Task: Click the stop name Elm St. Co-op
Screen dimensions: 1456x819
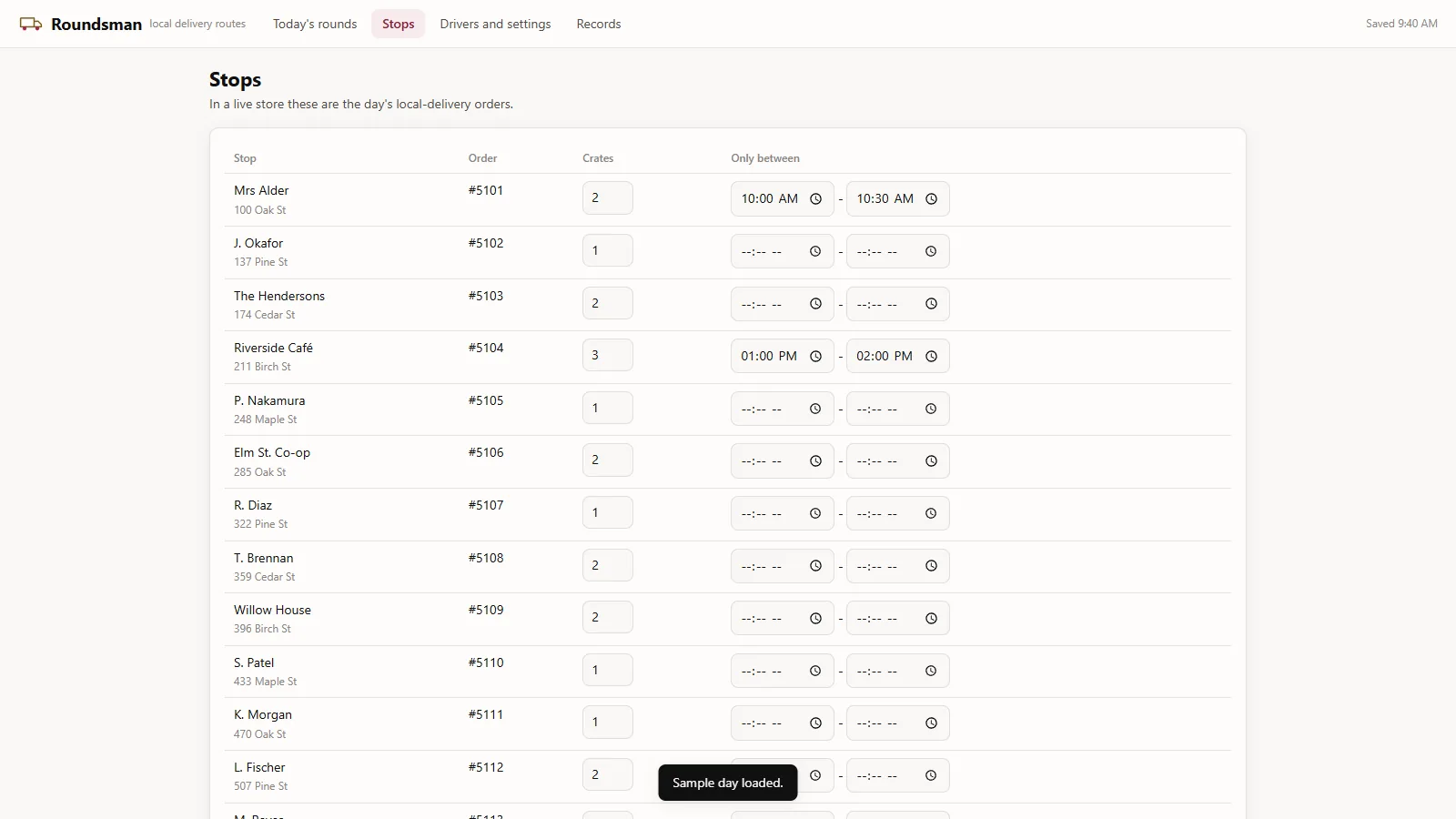Action: [272, 452]
